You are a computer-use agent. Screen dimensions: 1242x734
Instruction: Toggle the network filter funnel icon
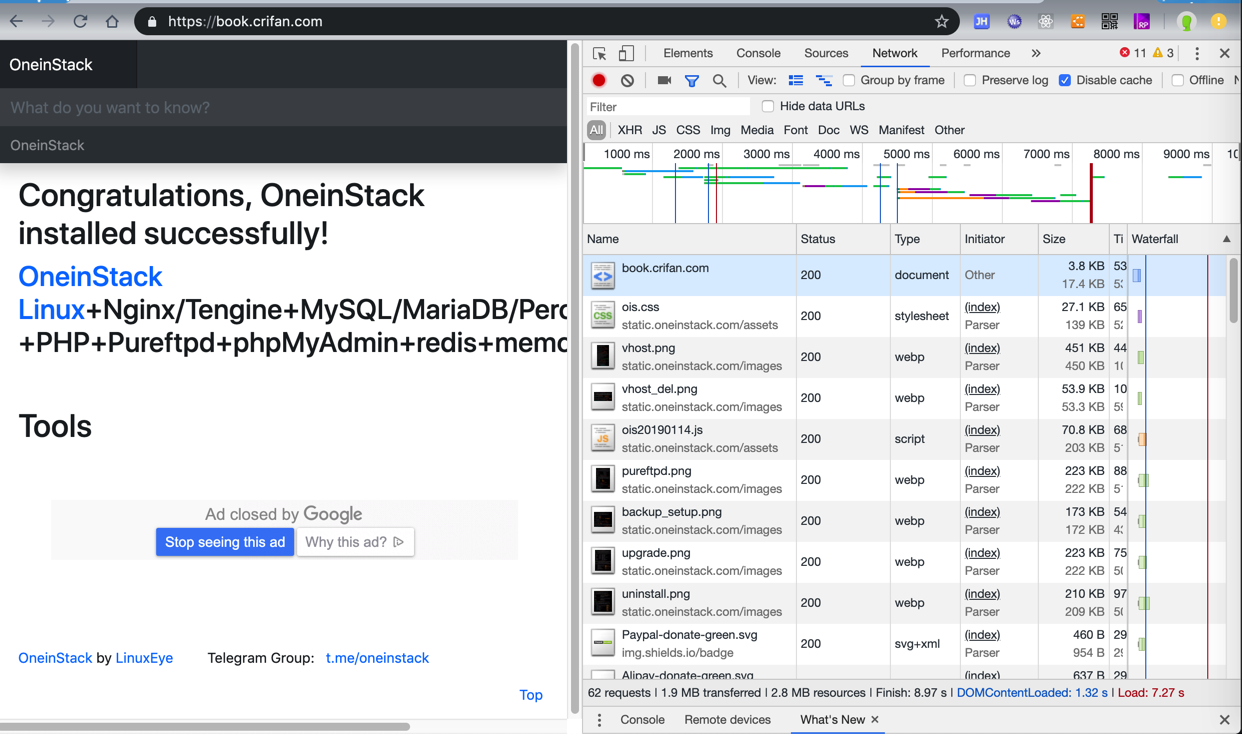[x=691, y=80]
